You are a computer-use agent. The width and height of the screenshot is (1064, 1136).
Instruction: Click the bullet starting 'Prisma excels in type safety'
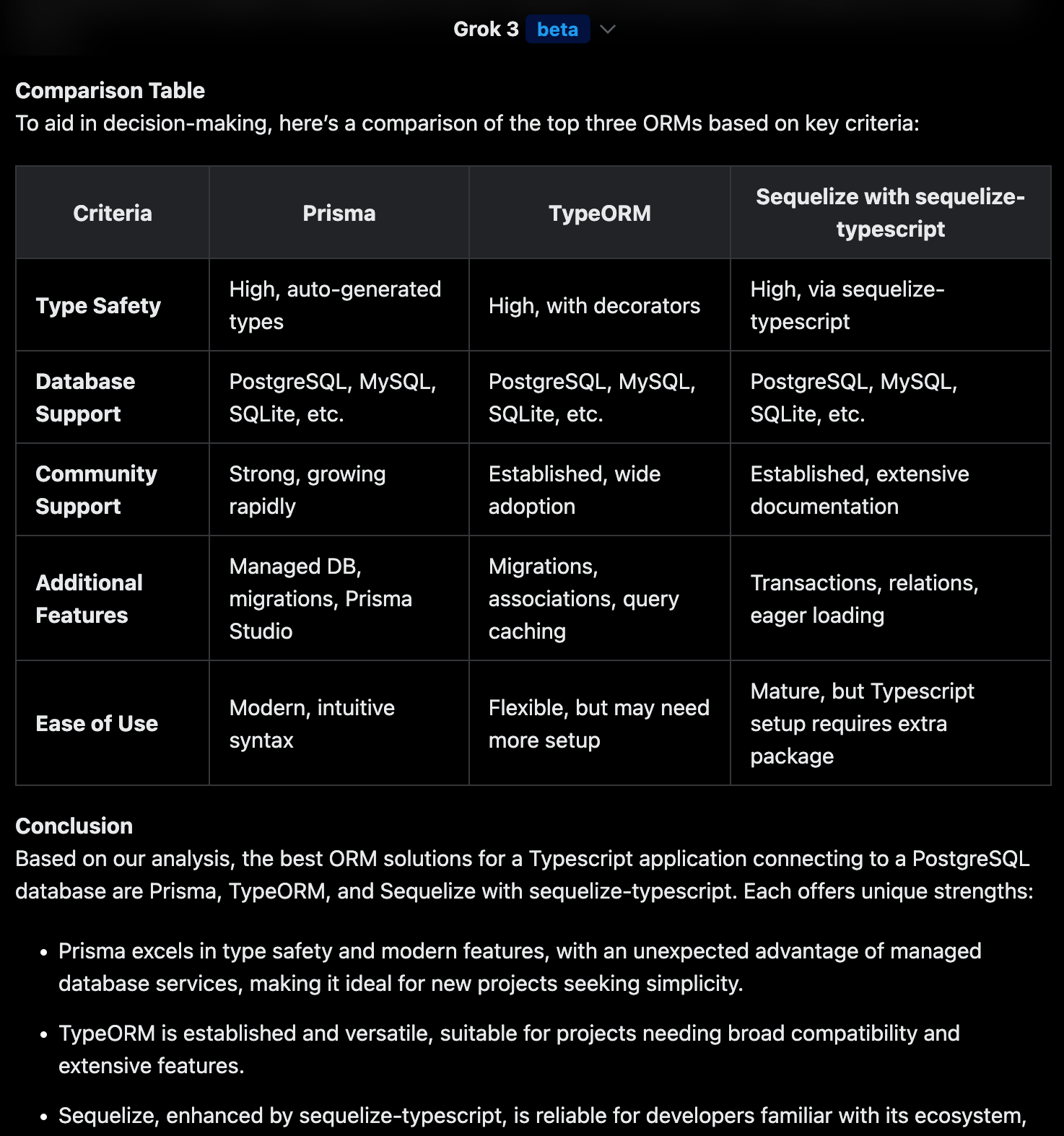(x=520, y=967)
